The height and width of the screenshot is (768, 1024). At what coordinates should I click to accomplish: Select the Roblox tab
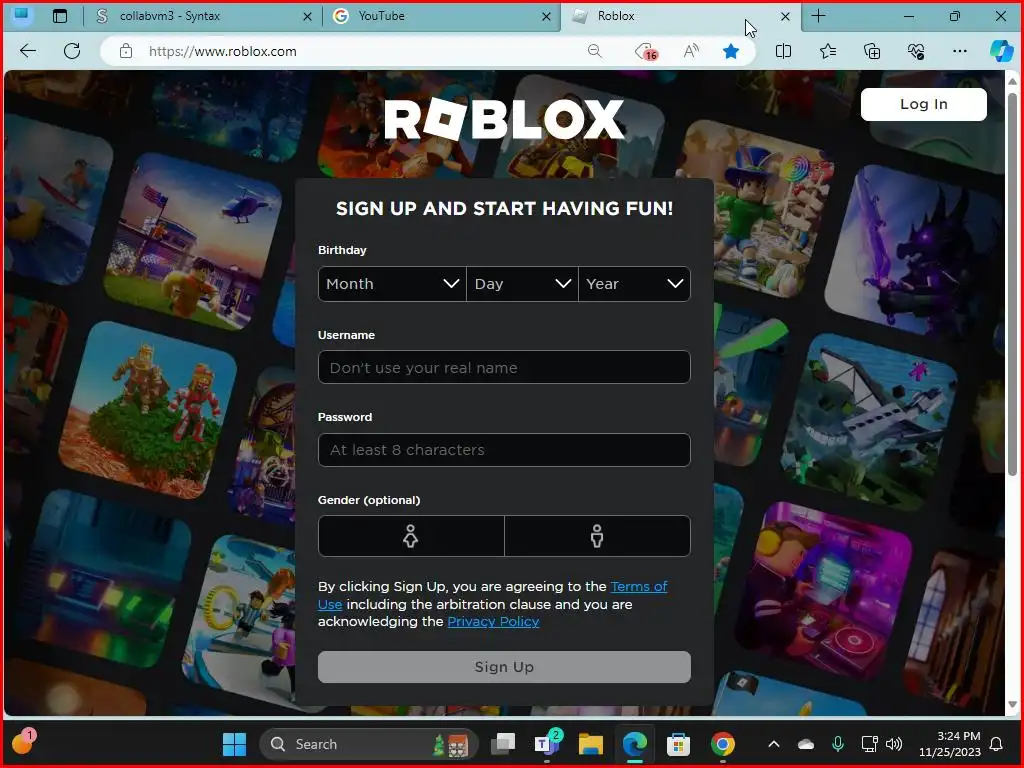pos(679,16)
